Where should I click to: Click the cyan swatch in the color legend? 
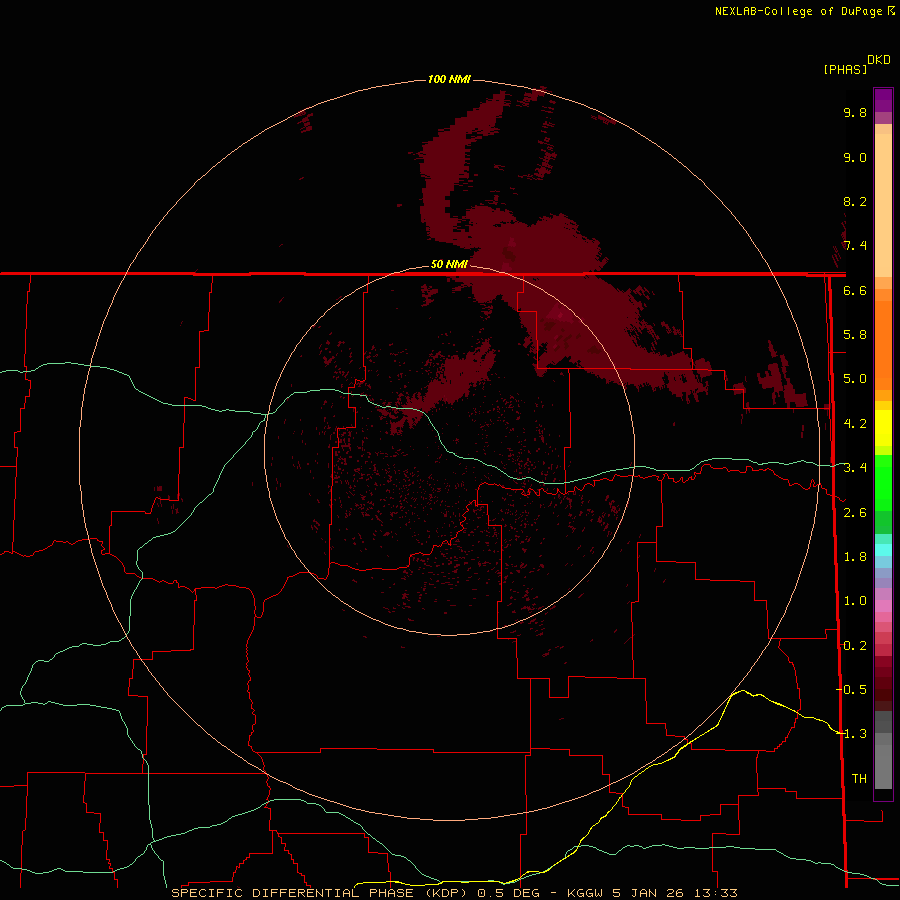[883, 549]
